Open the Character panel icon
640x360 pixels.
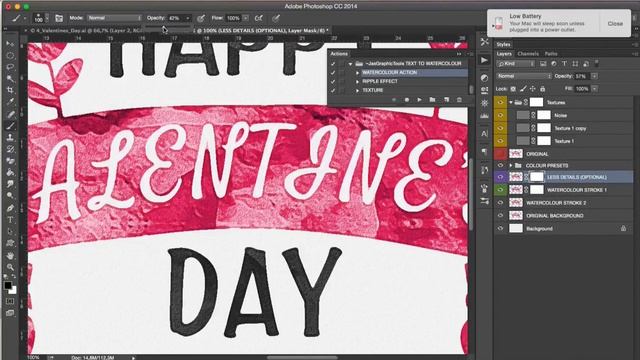(x=484, y=133)
